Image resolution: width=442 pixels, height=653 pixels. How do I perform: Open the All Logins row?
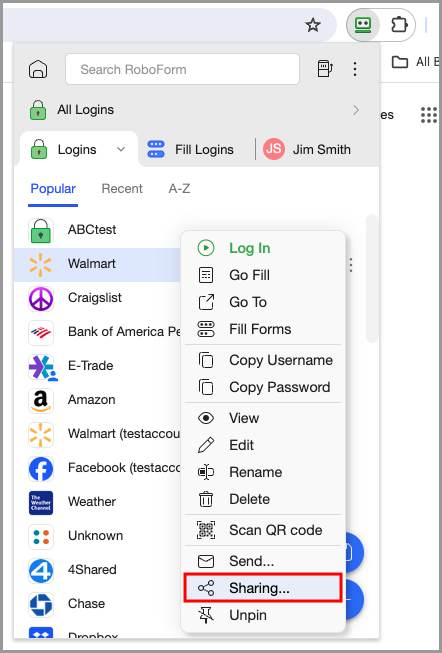196,110
